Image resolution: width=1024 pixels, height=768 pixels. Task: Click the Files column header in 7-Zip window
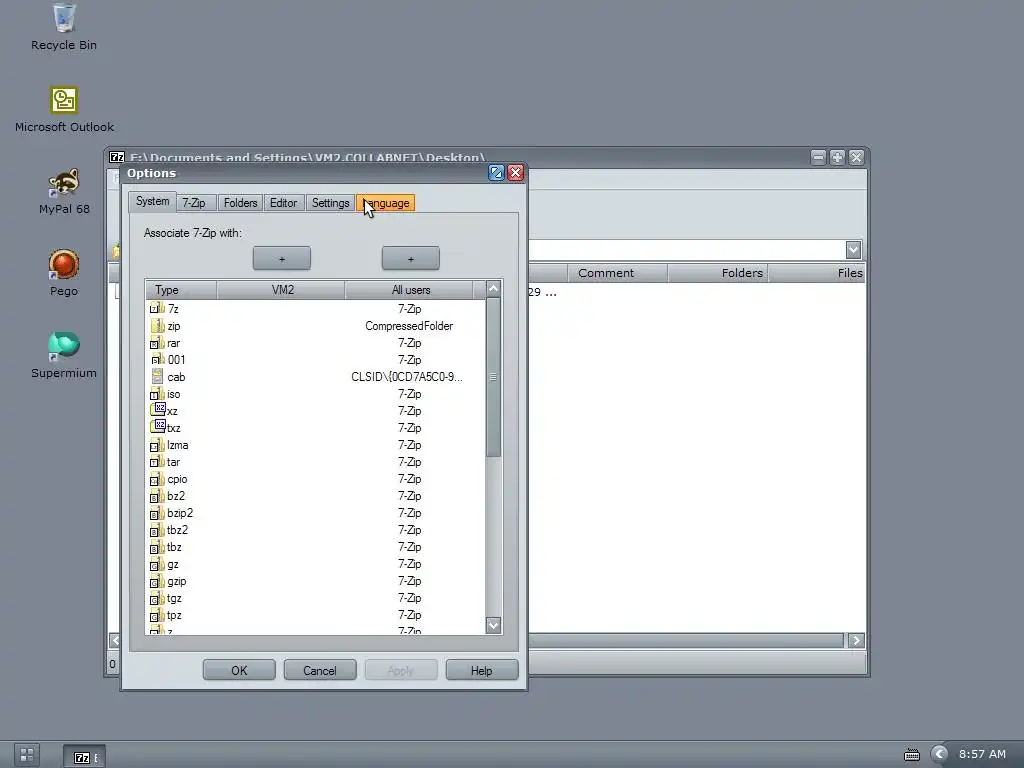[816, 273]
